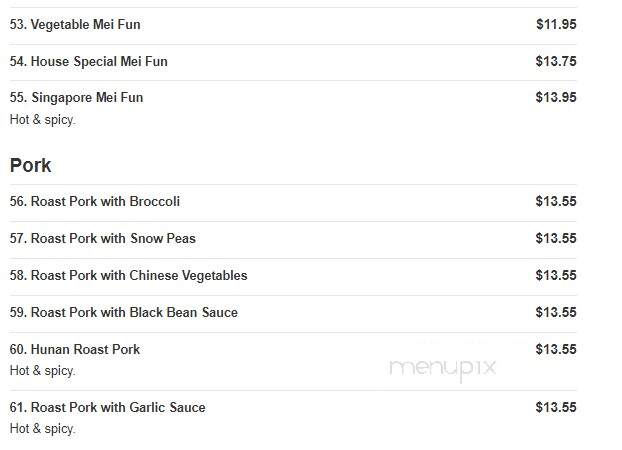The height and width of the screenshot is (450, 622).
Task: Open 58. Roast Pork with Chinese Vegetables
Action: [x=129, y=275]
